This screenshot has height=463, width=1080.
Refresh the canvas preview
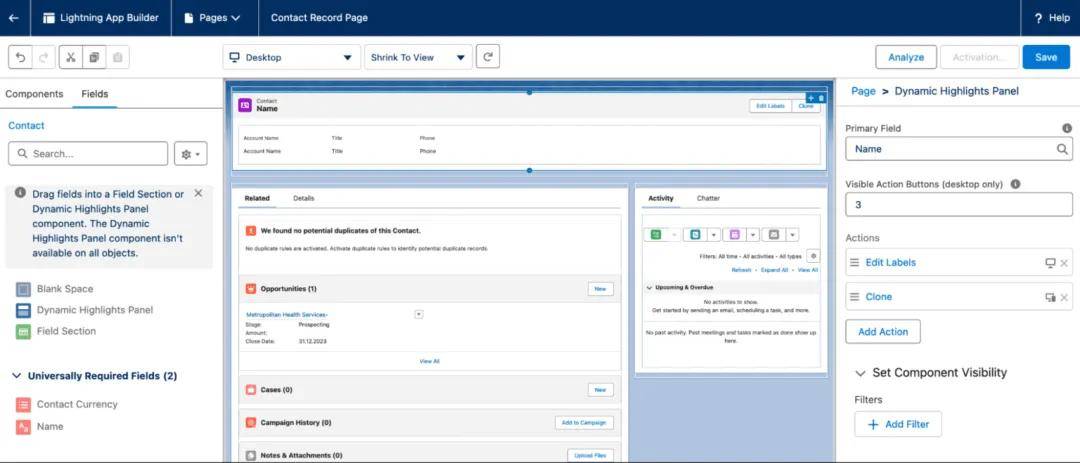[488, 57]
